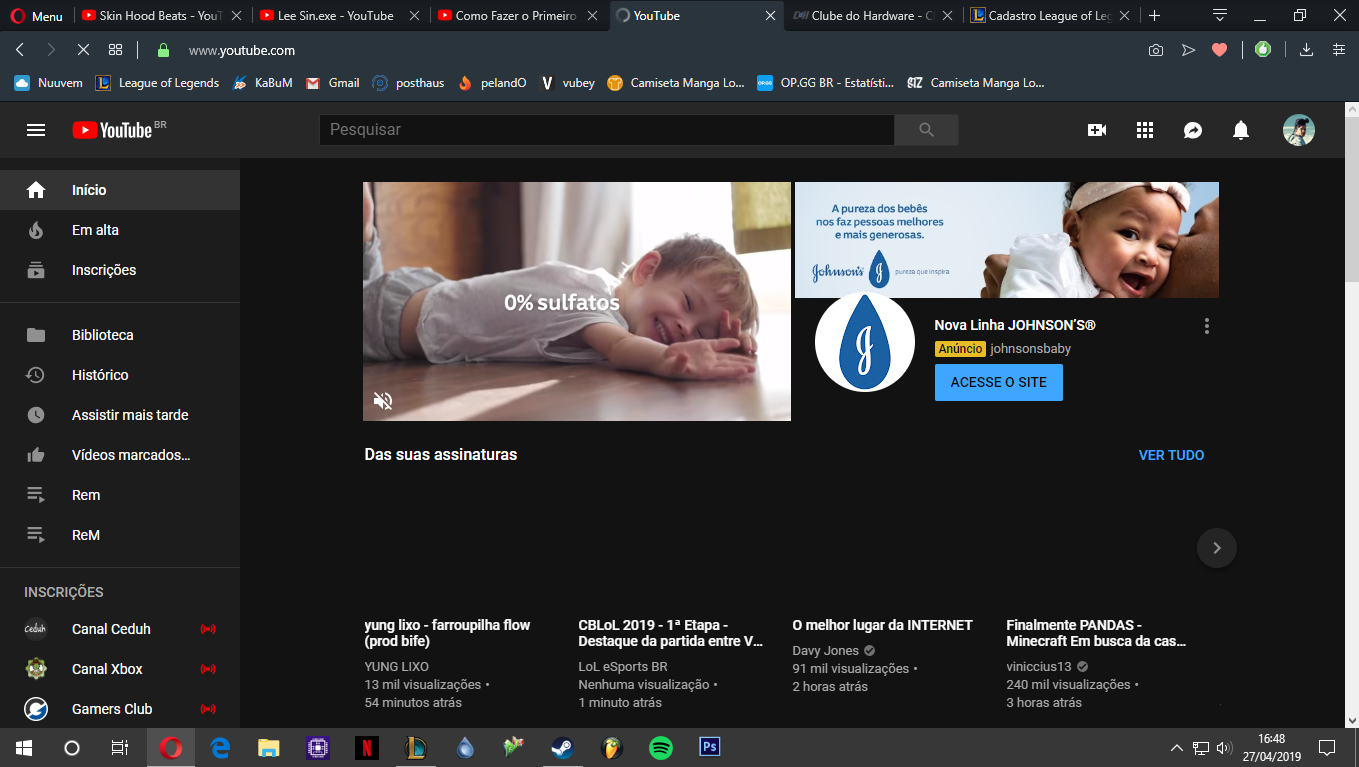Viewport: 1359px width, 767px height.
Task: Open Canal Xbox subscription
Action: tap(120, 669)
